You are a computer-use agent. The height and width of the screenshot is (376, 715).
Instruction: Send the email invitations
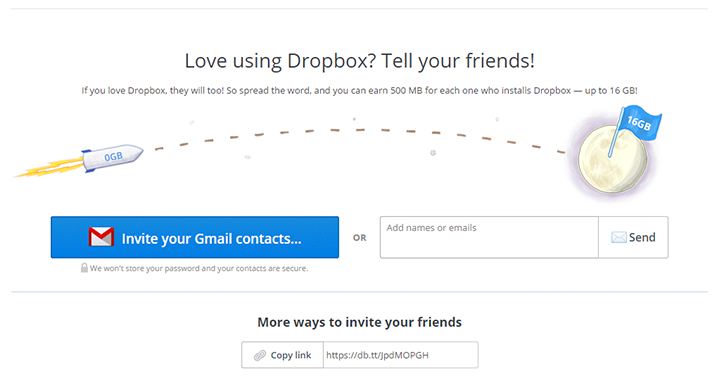click(633, 237)
